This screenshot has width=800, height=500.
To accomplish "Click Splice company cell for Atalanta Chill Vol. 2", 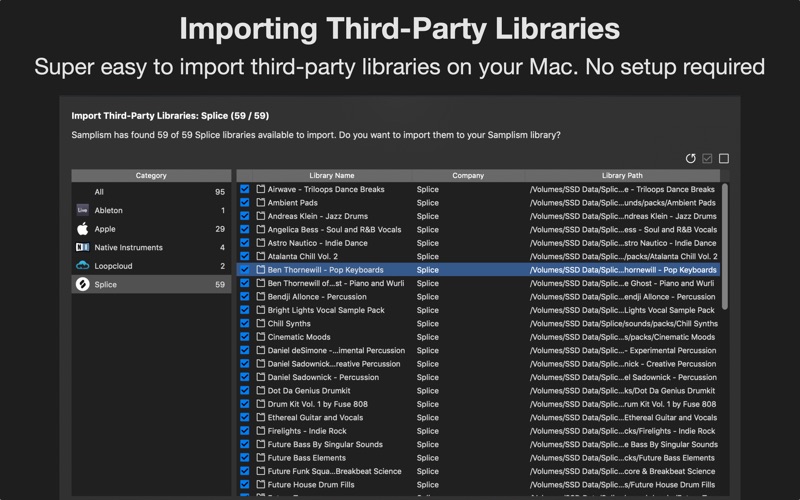I will click(428, 256).
